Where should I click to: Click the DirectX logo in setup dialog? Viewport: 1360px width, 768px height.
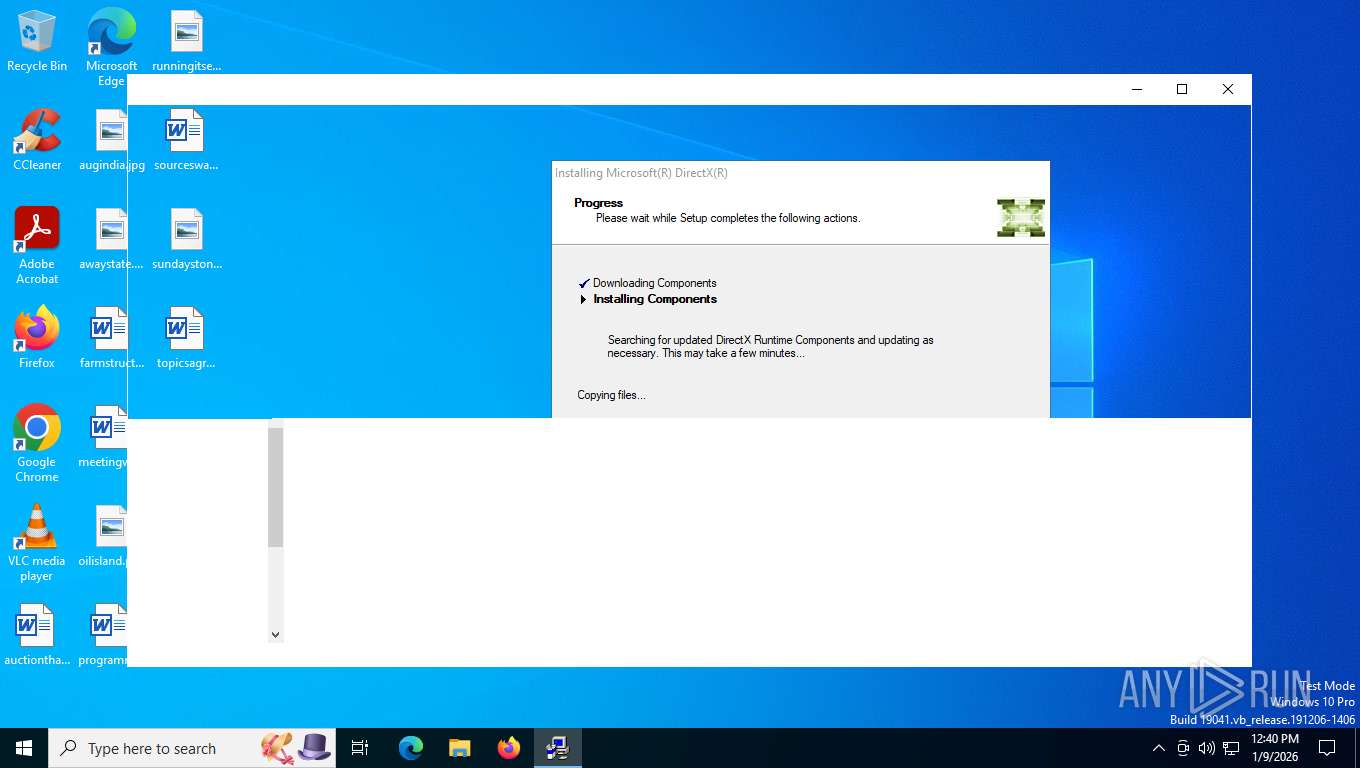[x=1021, y=218]
